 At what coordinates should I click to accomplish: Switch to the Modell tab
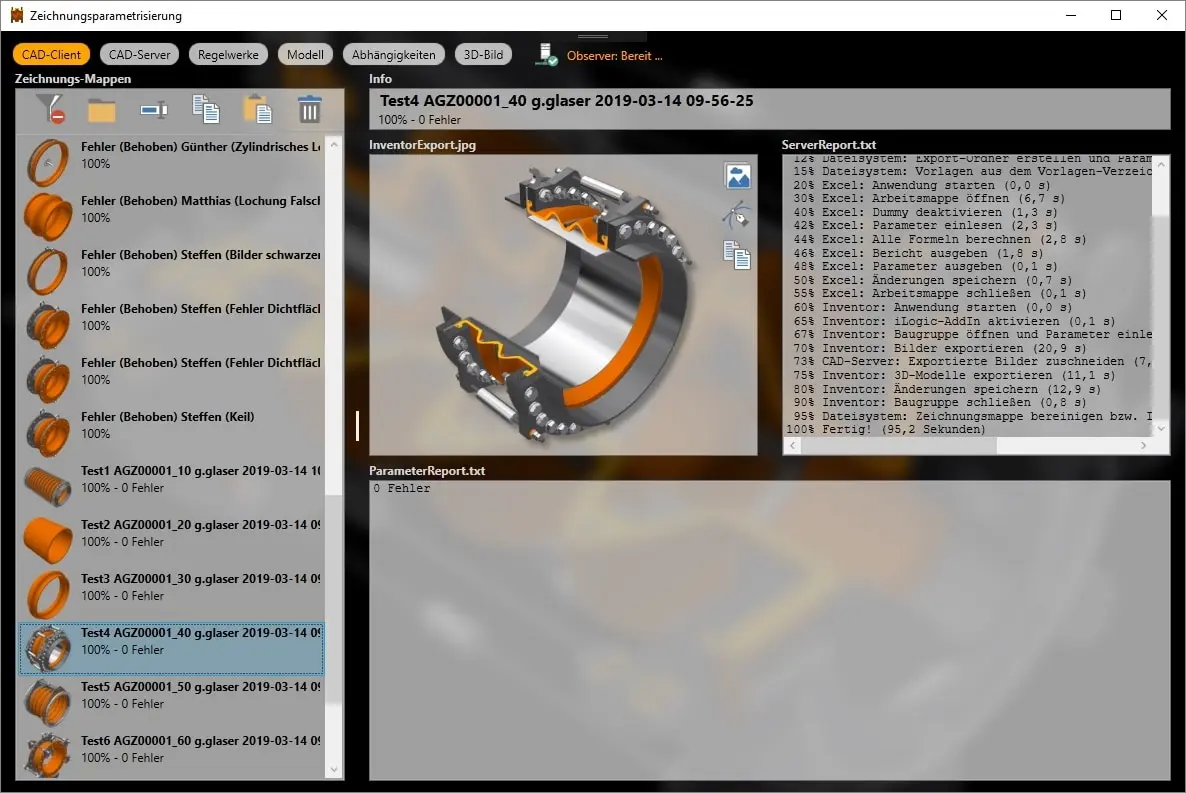pyautogui.click(x=305, y=55)
